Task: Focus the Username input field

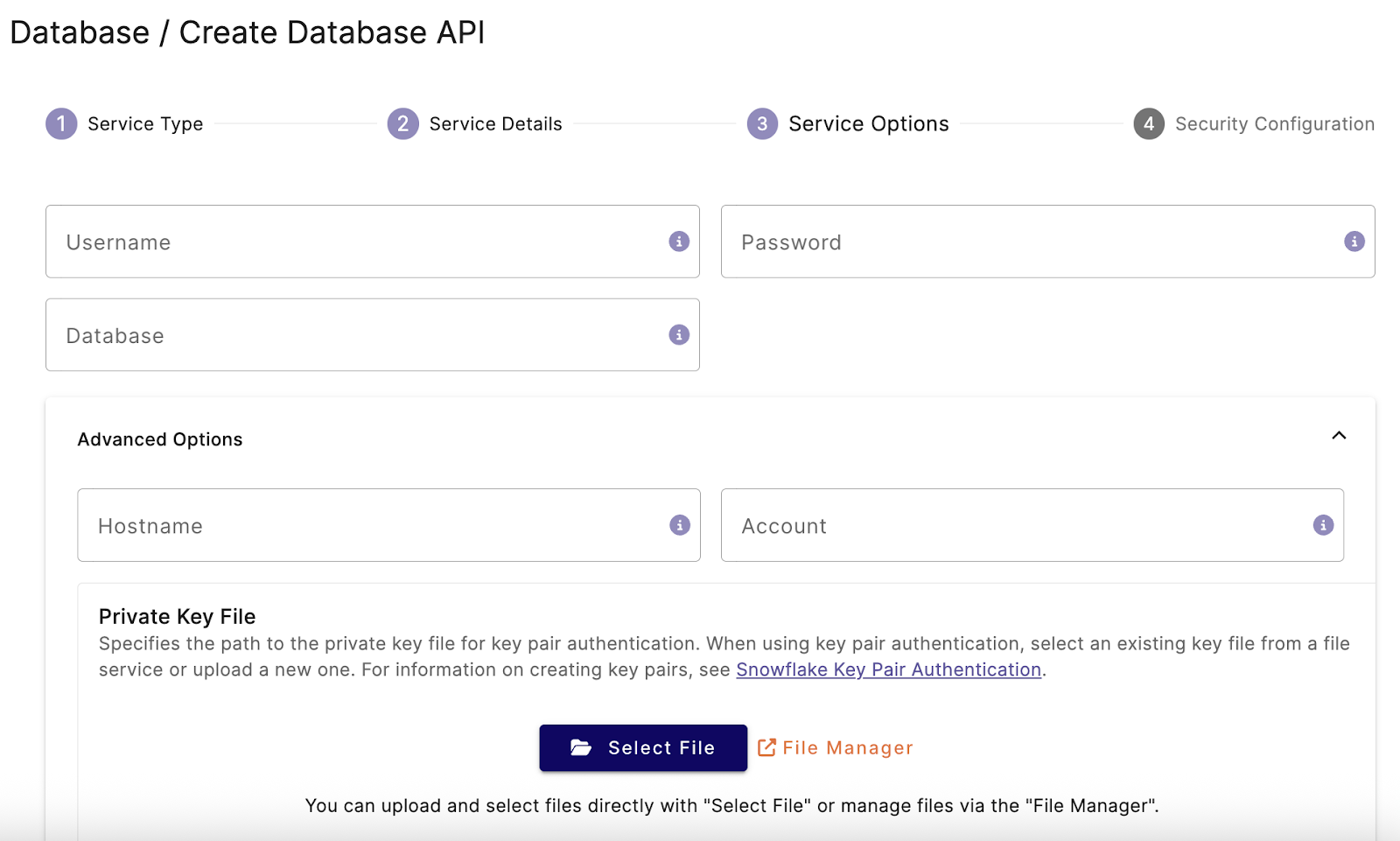Action: [x=359, y=242]
